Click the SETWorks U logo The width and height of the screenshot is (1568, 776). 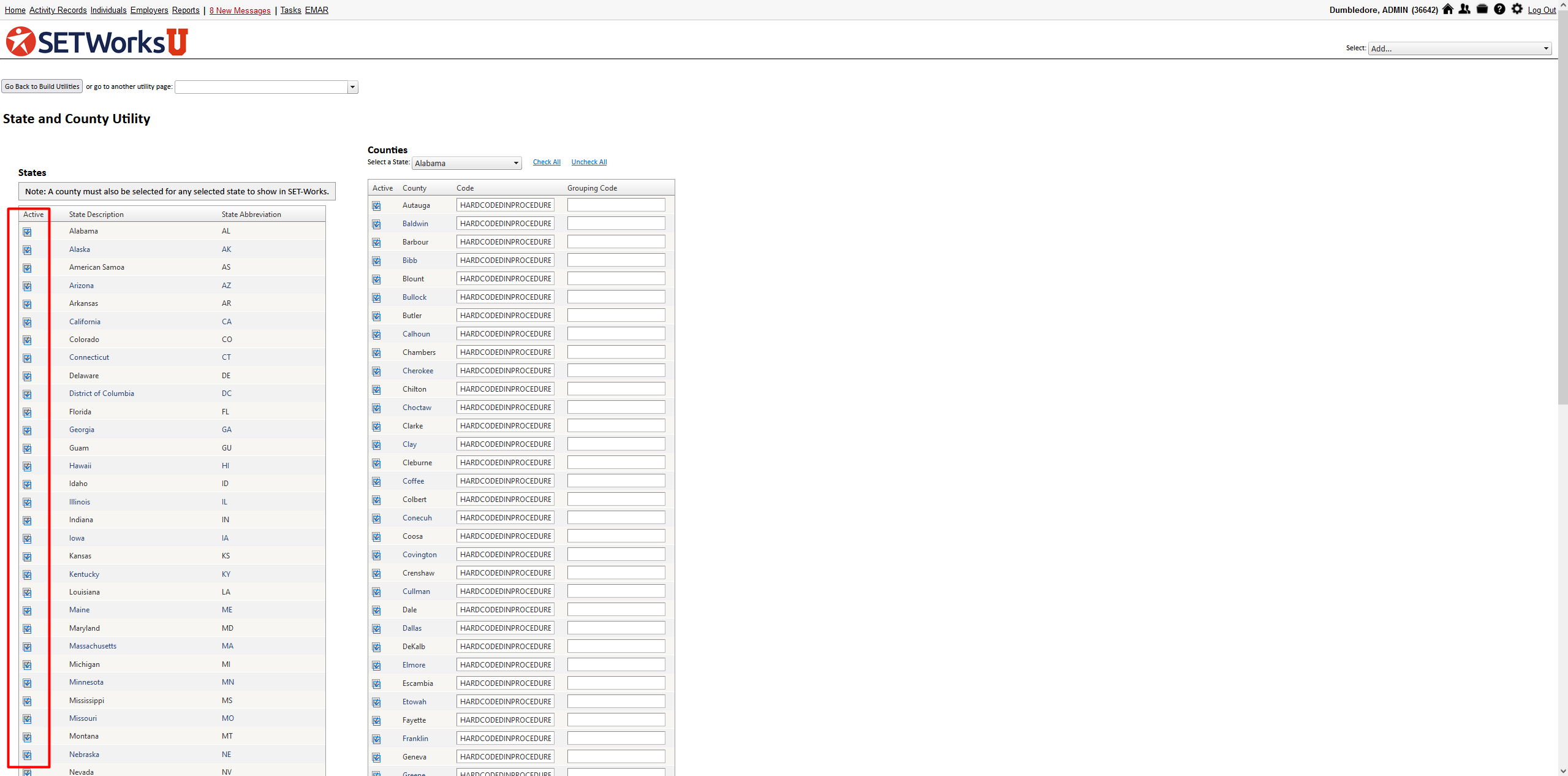pos(97,41)
